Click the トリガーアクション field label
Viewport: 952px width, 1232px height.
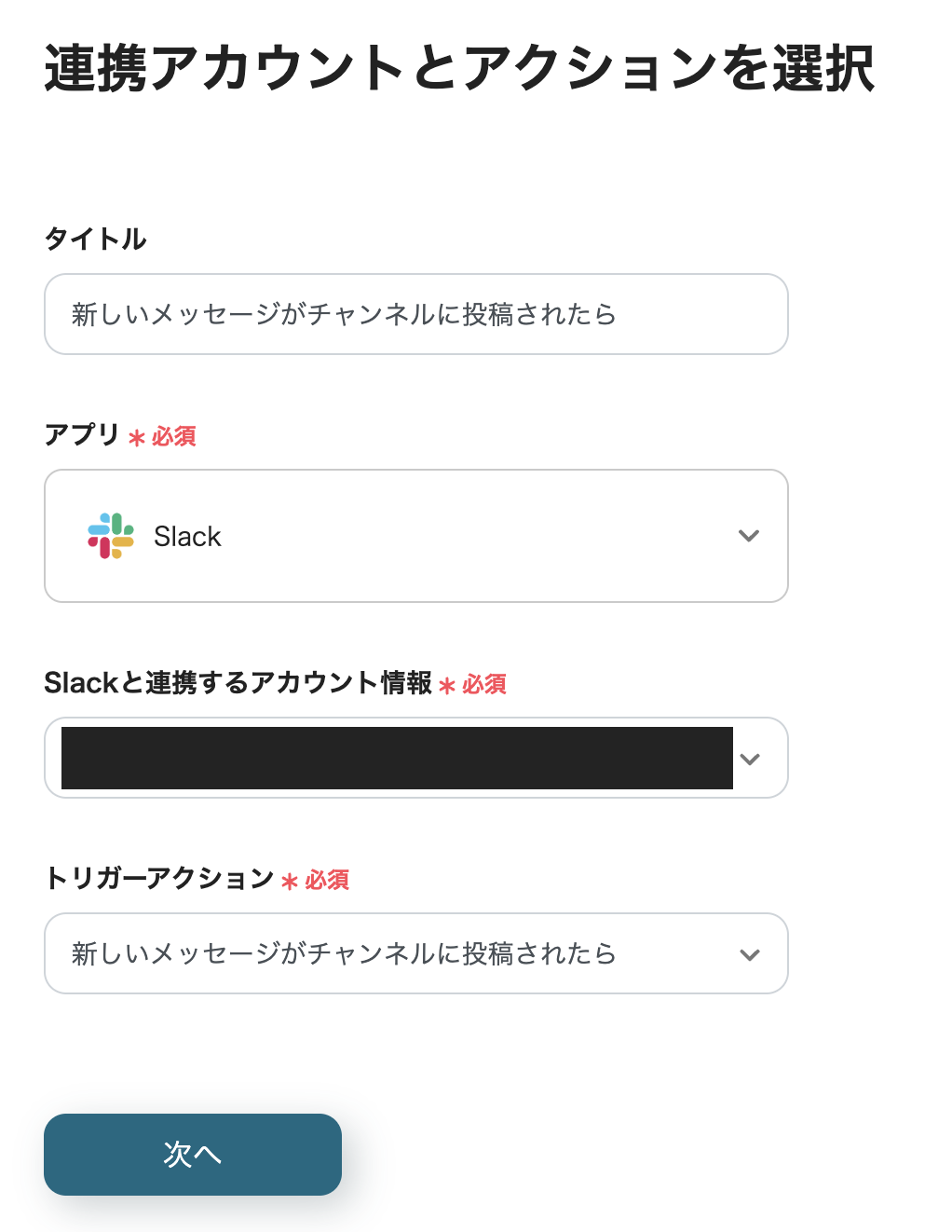pos(158,878)
